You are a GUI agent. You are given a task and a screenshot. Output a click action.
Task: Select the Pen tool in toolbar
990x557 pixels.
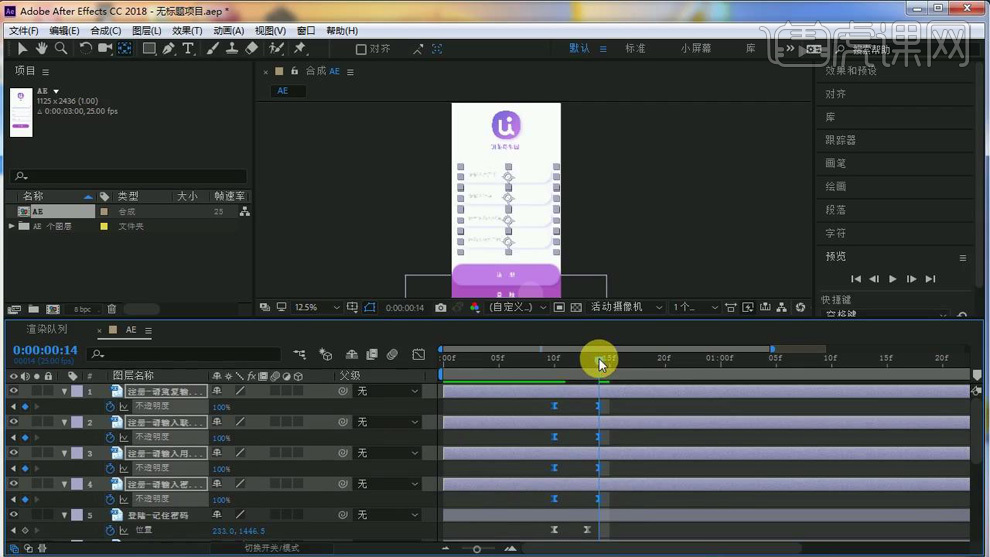169,48
